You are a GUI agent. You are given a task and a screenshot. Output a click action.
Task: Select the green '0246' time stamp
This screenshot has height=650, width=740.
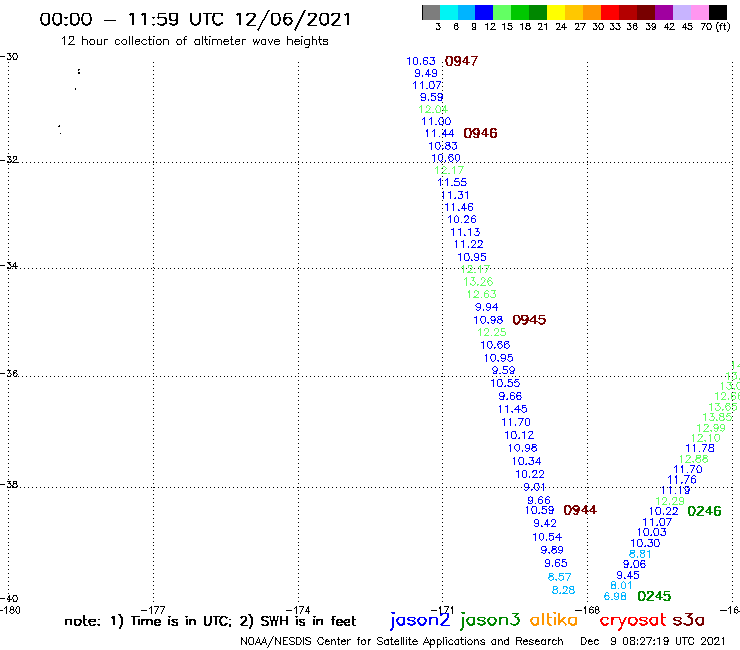(704, 511)
